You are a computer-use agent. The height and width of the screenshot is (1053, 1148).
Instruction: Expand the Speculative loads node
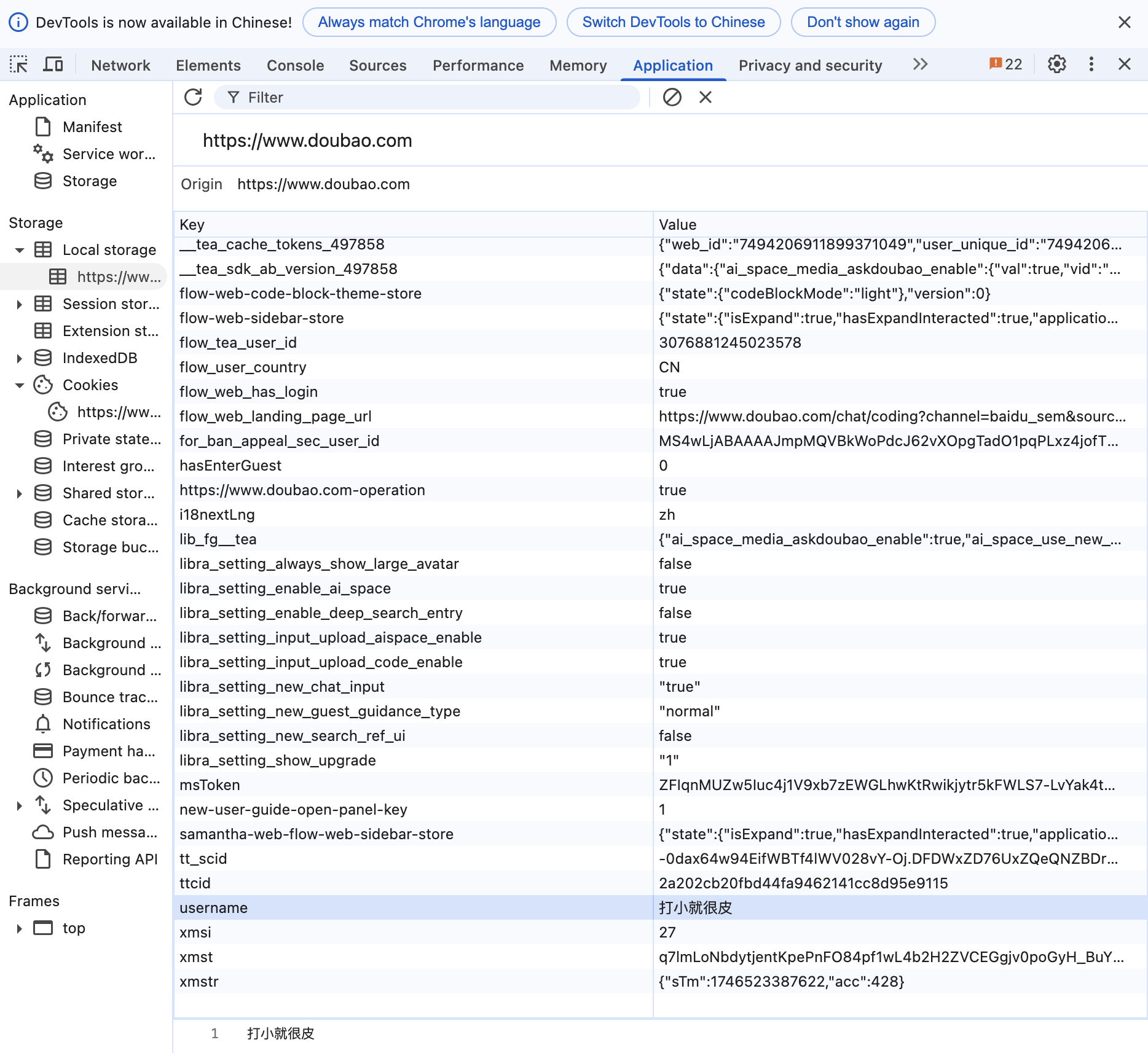click(20, 805)
